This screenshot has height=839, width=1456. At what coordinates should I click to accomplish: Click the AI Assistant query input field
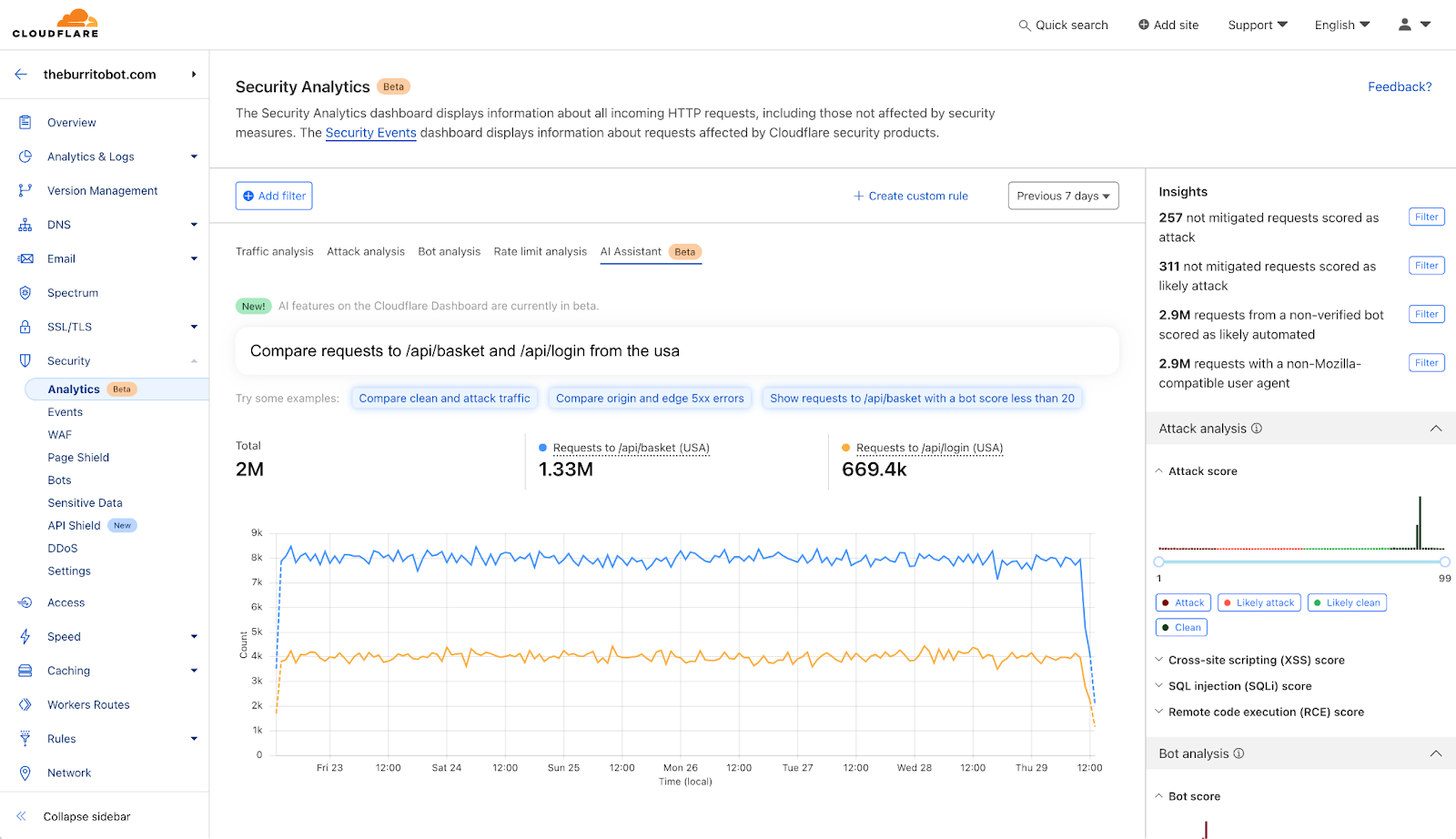click(x=677, y=351)
